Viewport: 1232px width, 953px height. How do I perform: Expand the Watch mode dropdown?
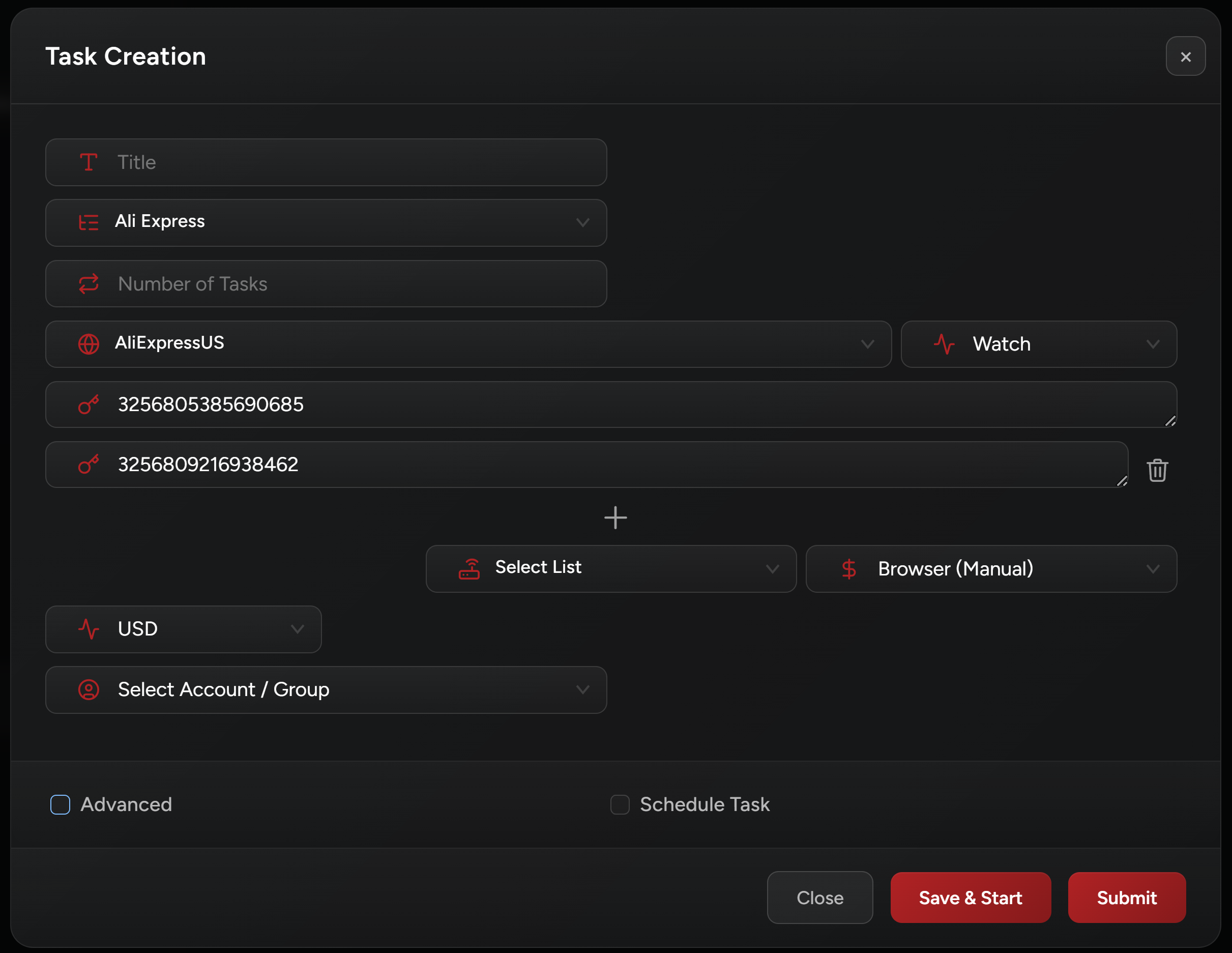pyautogui.click(x=1039, y=344)
